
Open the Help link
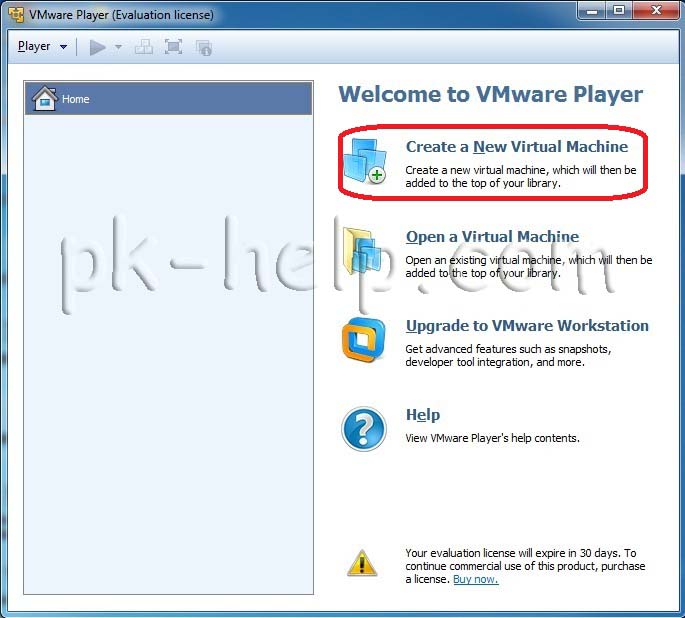423,415
